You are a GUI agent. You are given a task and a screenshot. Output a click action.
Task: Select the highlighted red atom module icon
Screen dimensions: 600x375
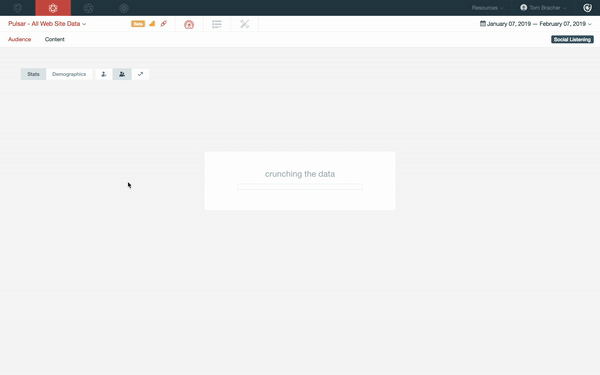tap(53, 8)
